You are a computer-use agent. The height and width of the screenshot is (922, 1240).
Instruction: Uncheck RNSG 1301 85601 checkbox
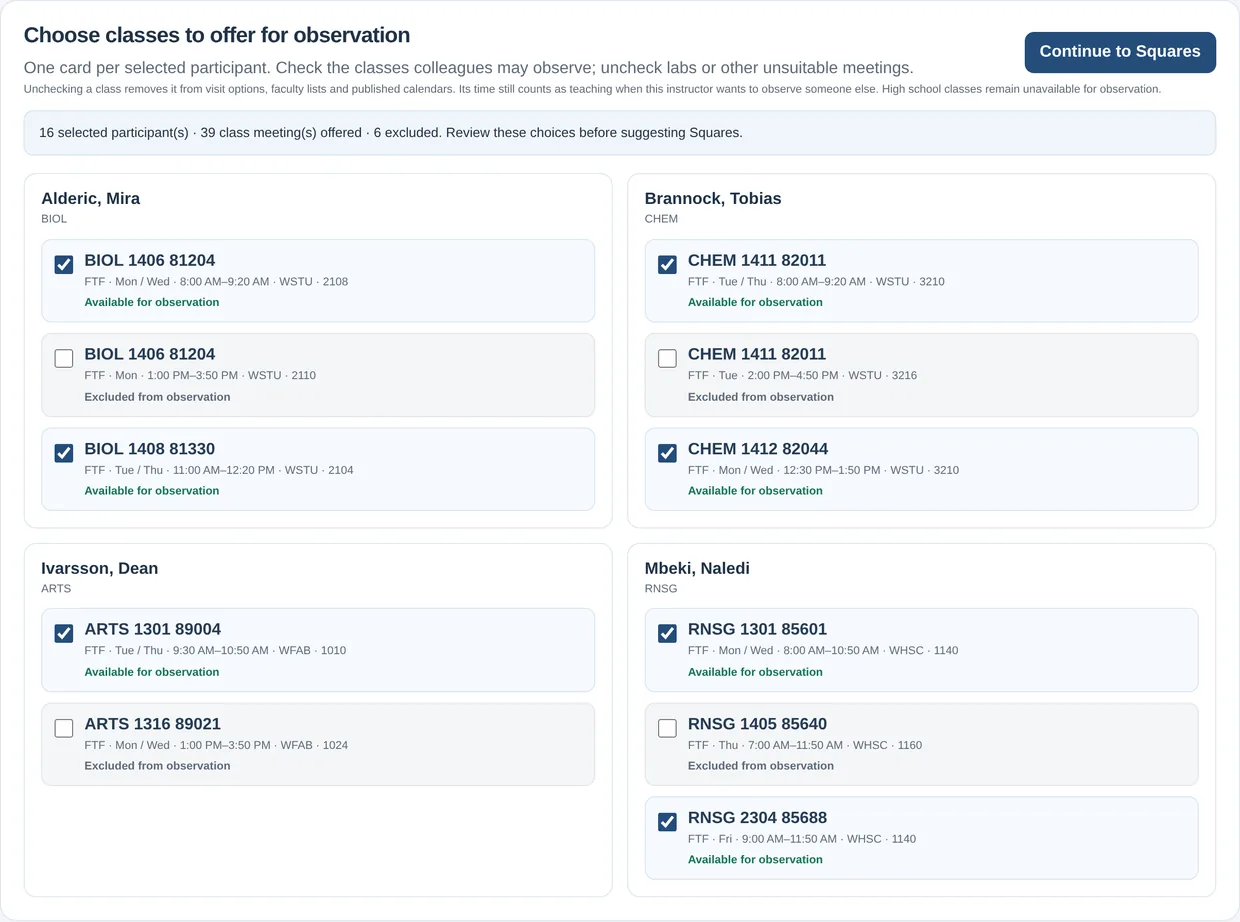667,633
